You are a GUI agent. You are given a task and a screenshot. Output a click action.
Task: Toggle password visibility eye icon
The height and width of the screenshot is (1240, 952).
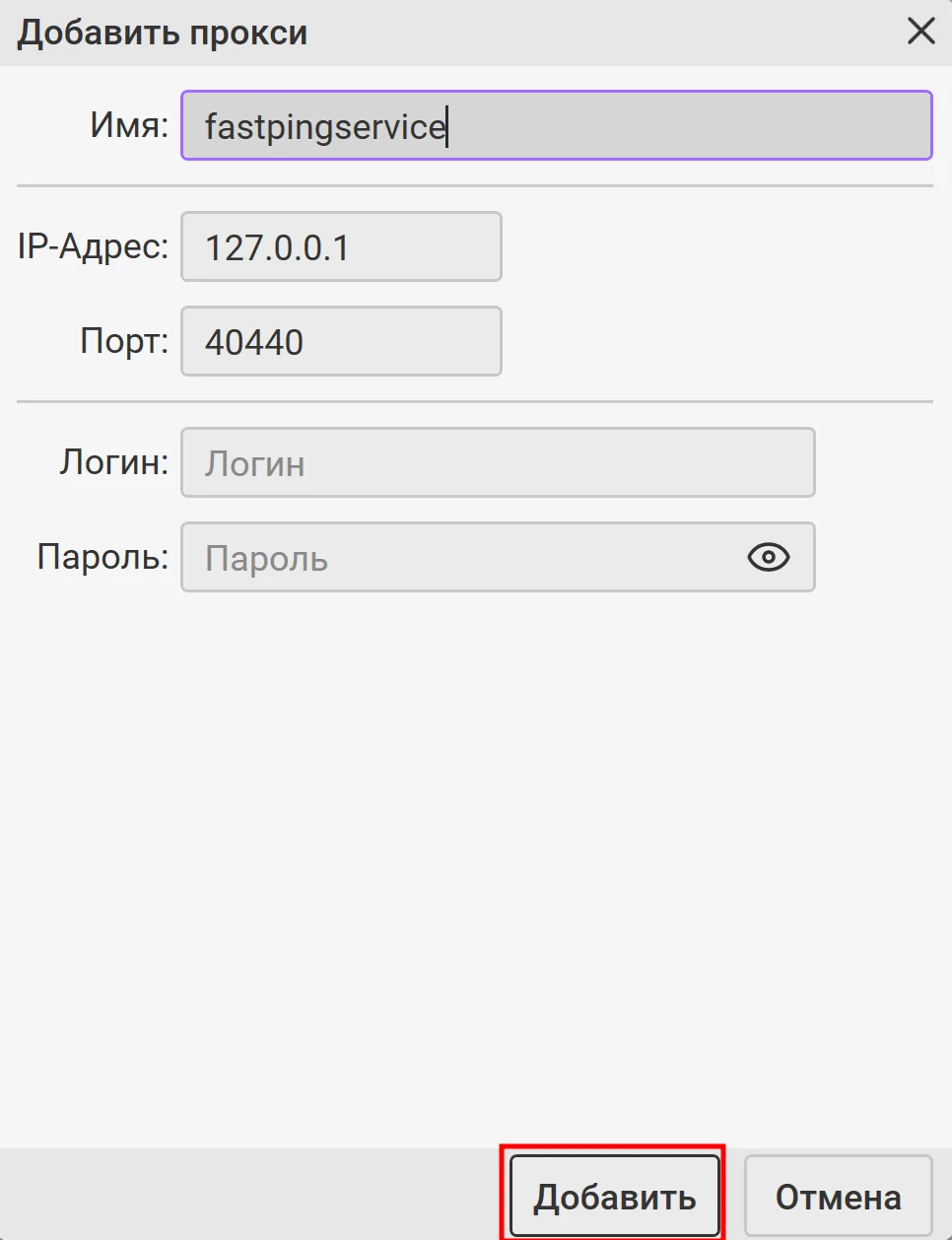click(x=768, y=557)
